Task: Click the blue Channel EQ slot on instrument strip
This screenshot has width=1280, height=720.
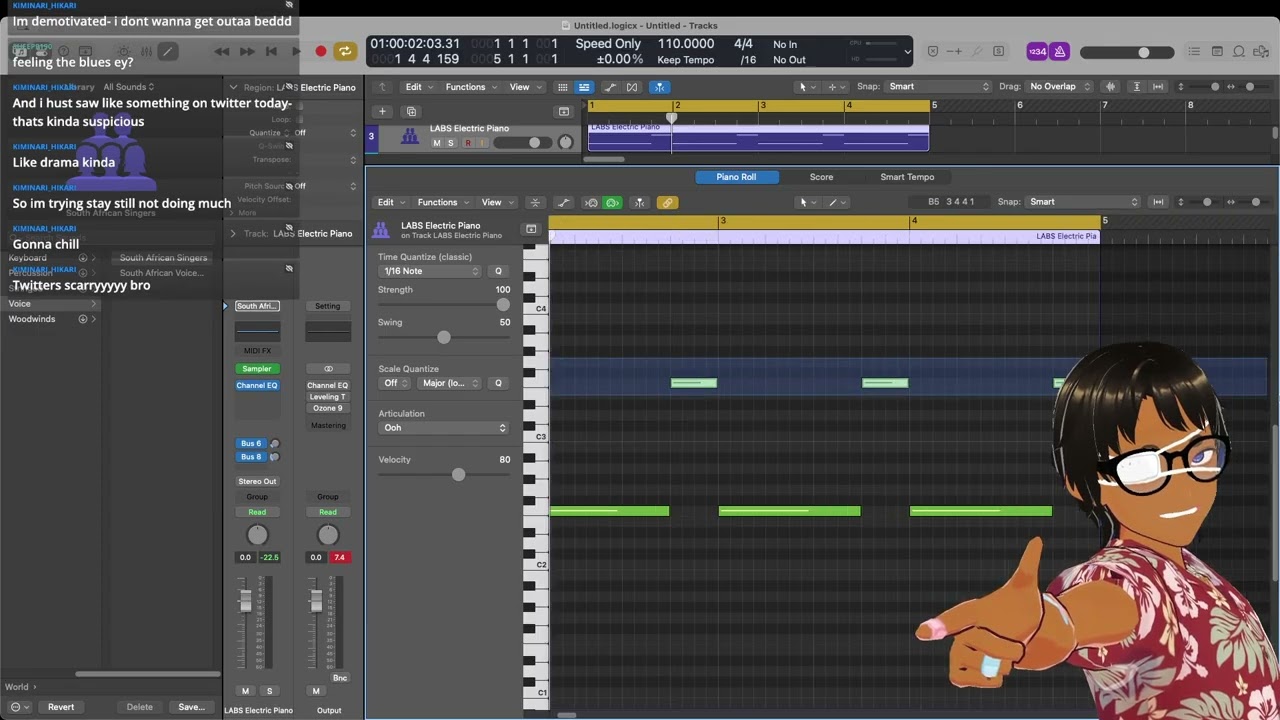Action: point(257,385)
